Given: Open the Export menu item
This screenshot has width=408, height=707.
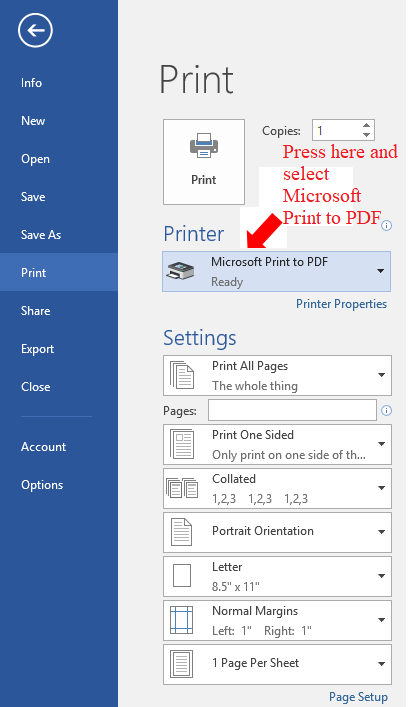Looking at the screenshot, I should [59, 349].
